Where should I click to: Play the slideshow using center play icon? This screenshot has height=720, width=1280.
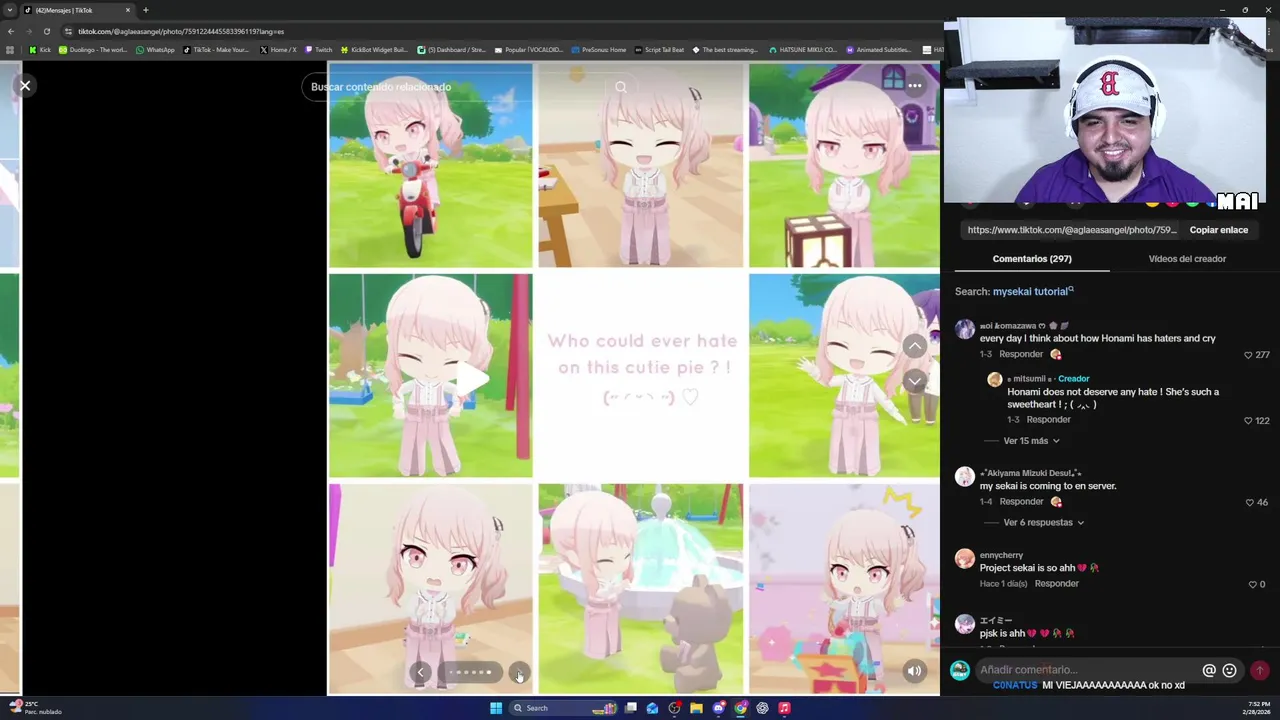473,378
